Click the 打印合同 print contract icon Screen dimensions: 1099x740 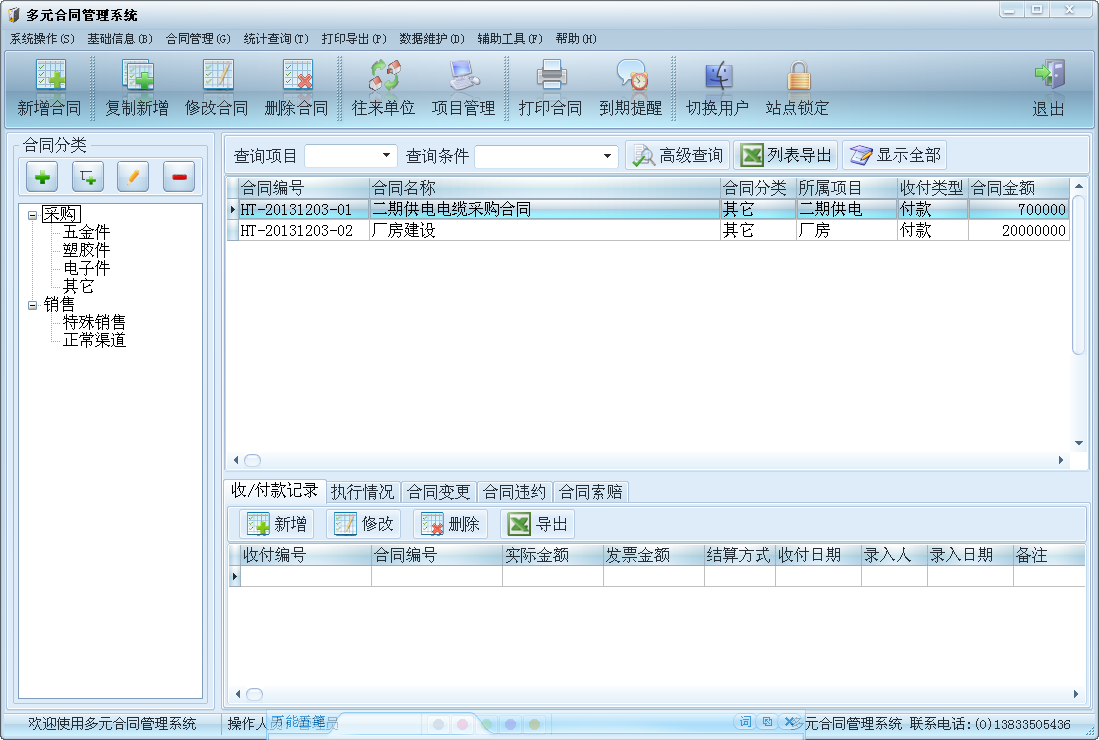pyautogui.click(x=551, y=88)
